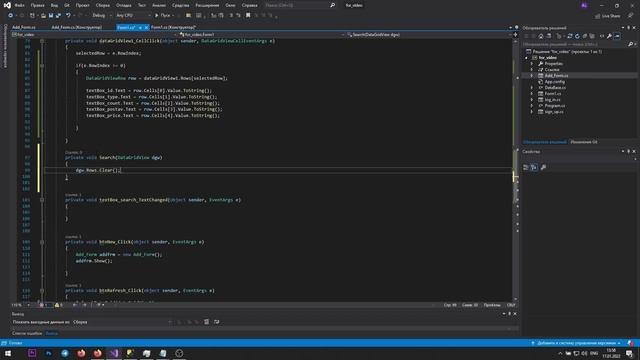Click alphabetical sort icon in Properties panel

tap(534, 167)
